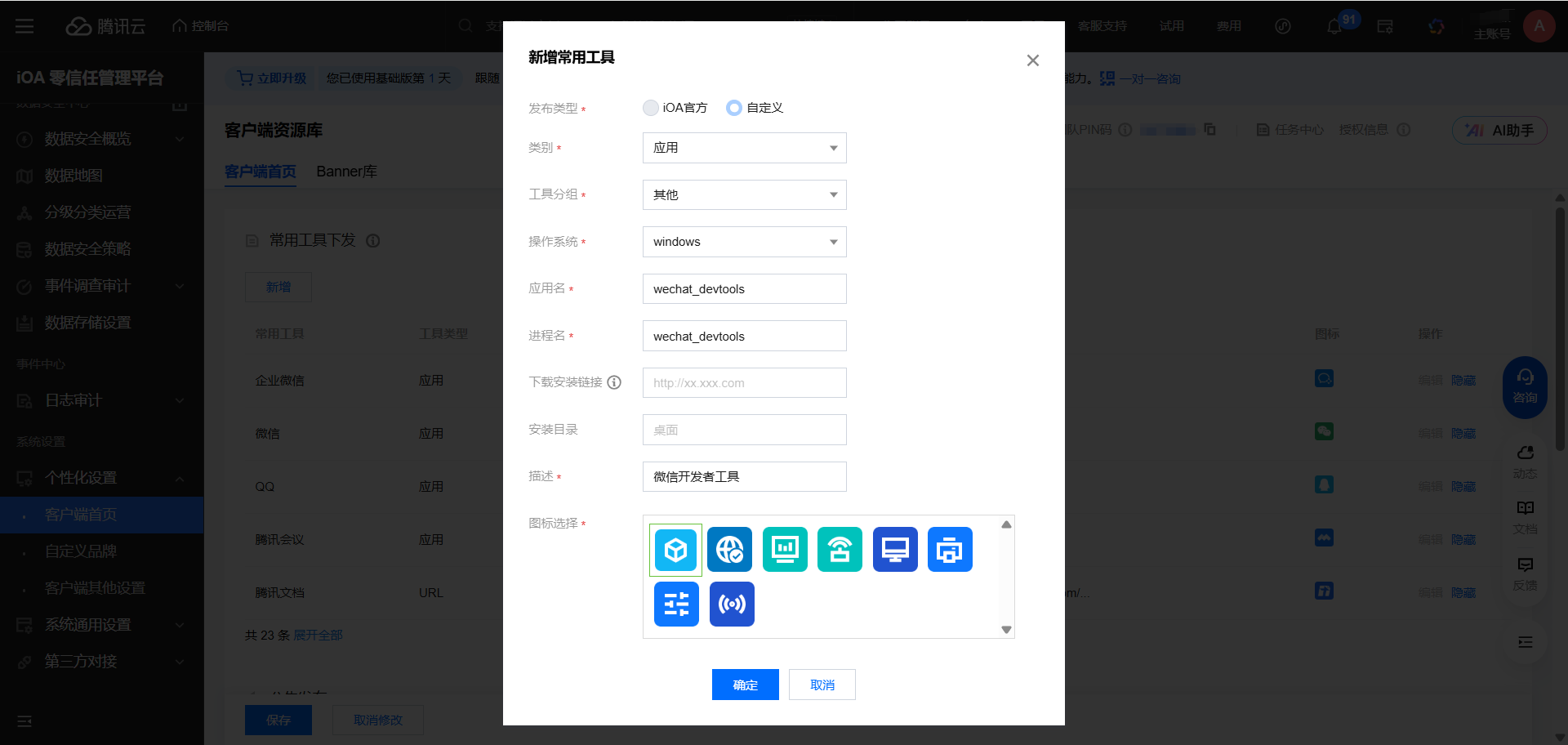Open the notification bell with badge 91
Screen dimensions: 1568x745
[1334, 26]
